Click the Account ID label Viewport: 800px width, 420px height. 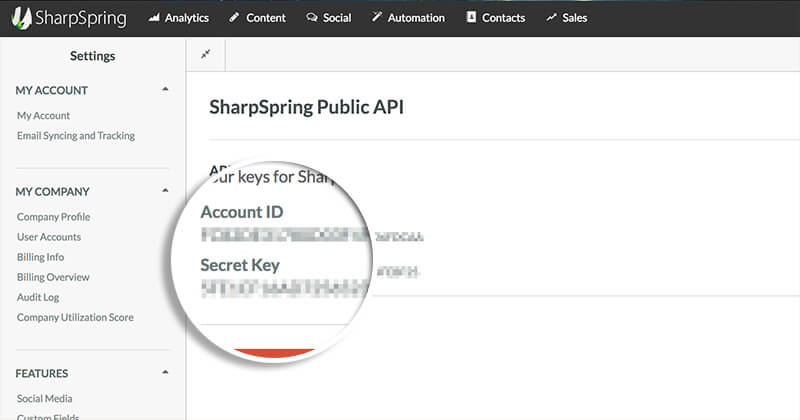pyautogui.click(x=242, y=212)
